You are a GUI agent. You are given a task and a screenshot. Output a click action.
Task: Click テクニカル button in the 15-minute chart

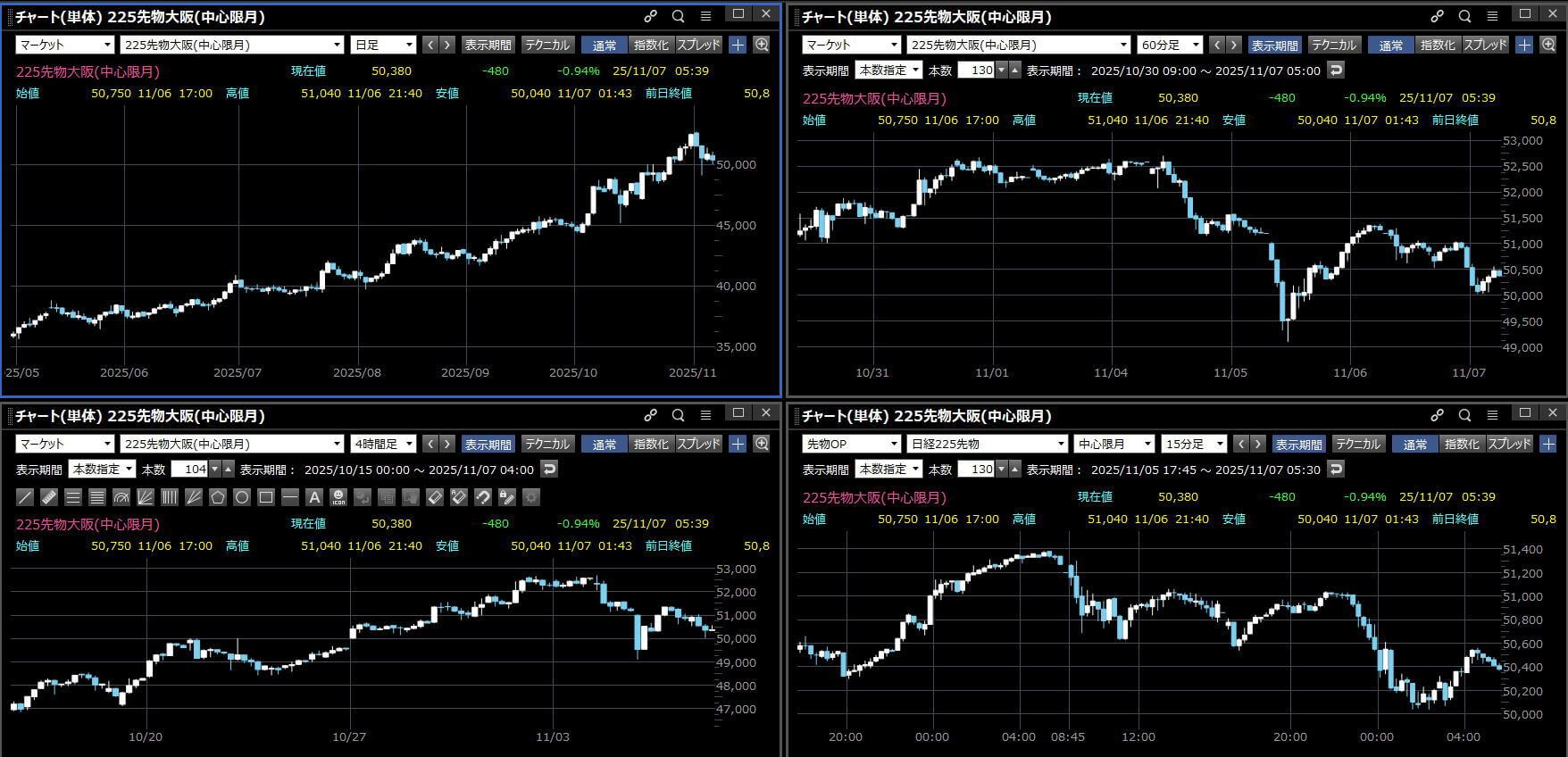pyautogui.click(x=1357, y=444)
